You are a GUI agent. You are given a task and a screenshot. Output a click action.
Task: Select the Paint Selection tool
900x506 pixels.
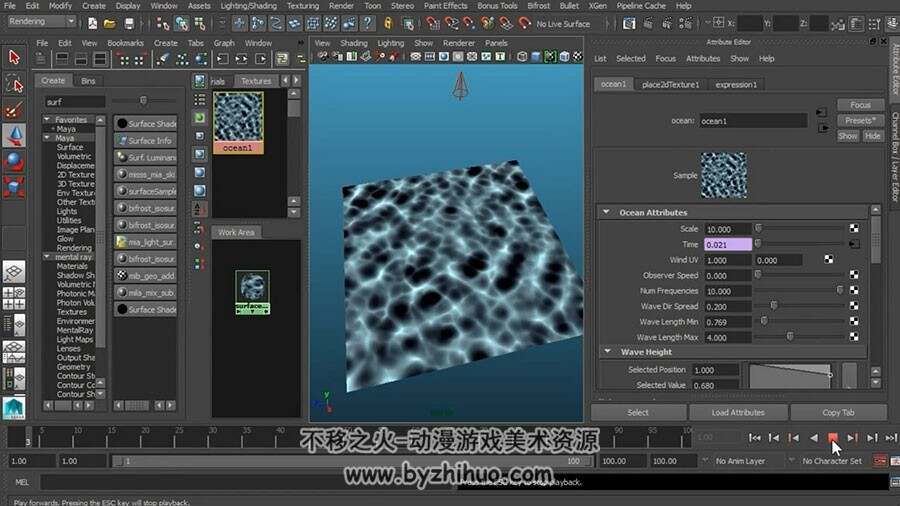(x=14, y=110)
